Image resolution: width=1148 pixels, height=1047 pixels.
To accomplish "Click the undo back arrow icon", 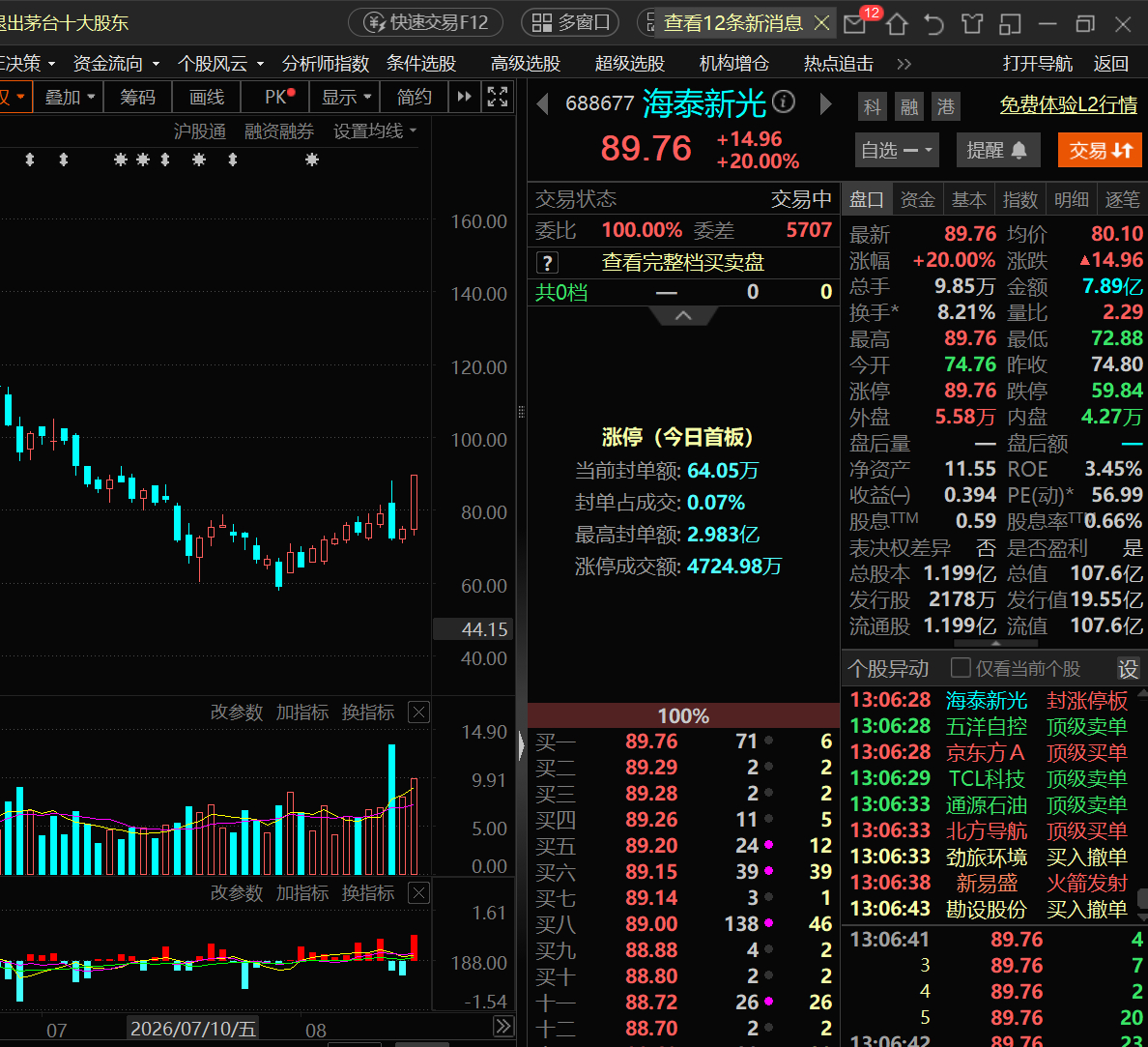I will (x=933, y=24).
